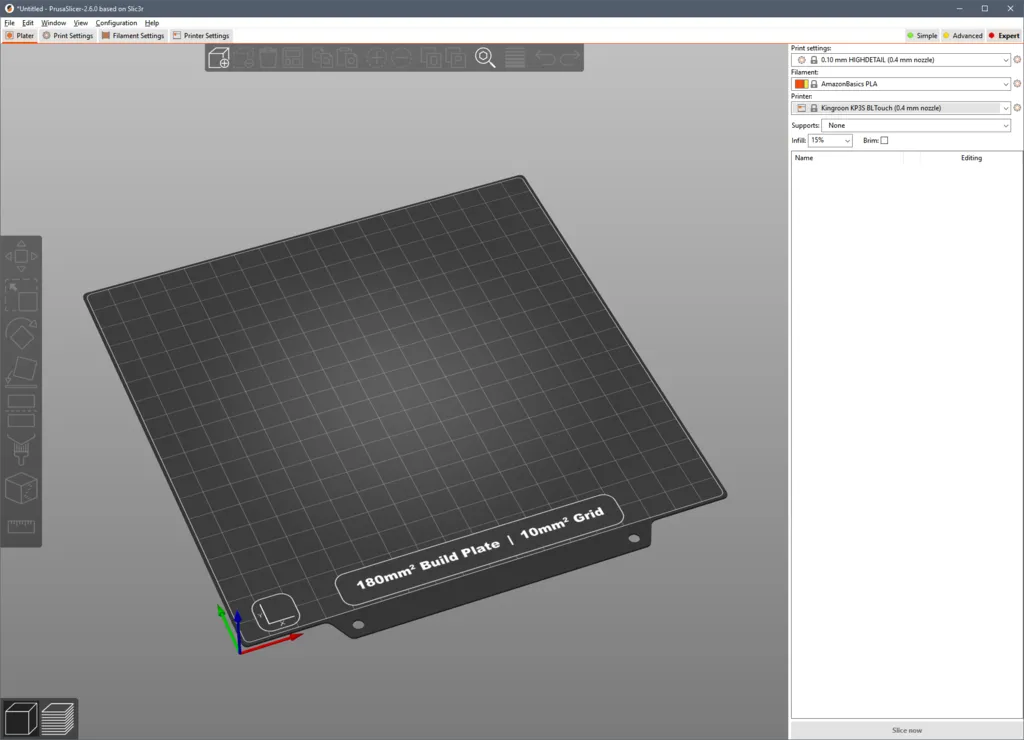
Task: Click the Undo arrow icon
Action: (x=545, y=58)
